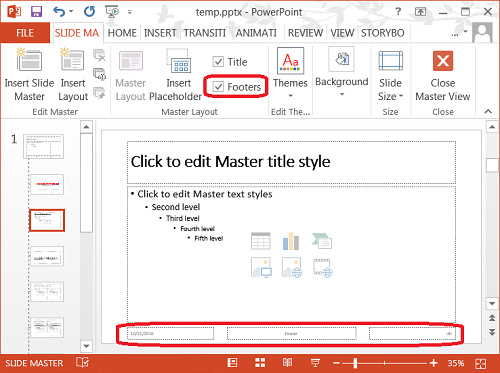The width and height of the screenshot is (500, 373).
Task: Click the 'Second level' bullet text
Action: 176,207
